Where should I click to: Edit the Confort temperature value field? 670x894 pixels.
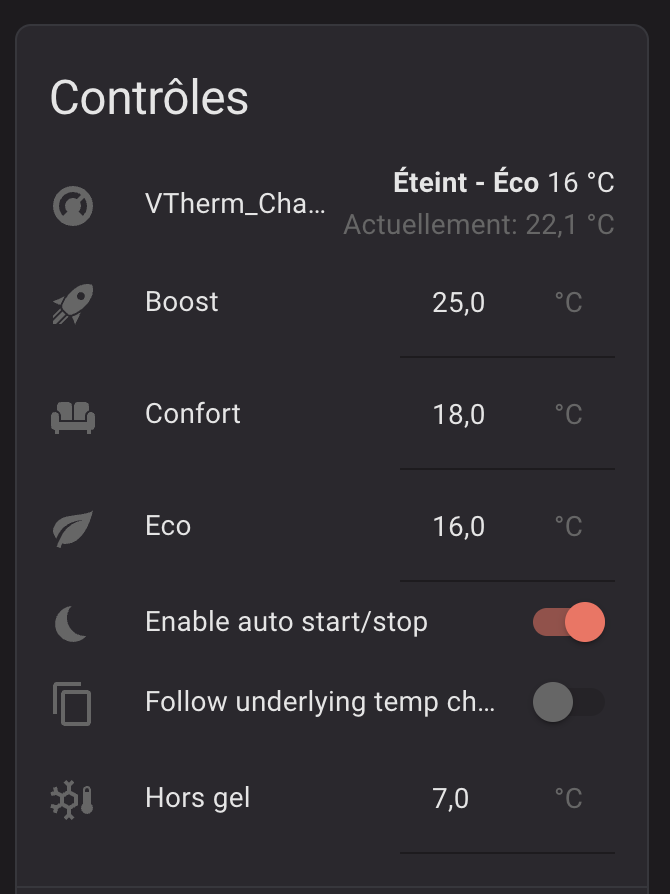[470, 415]
